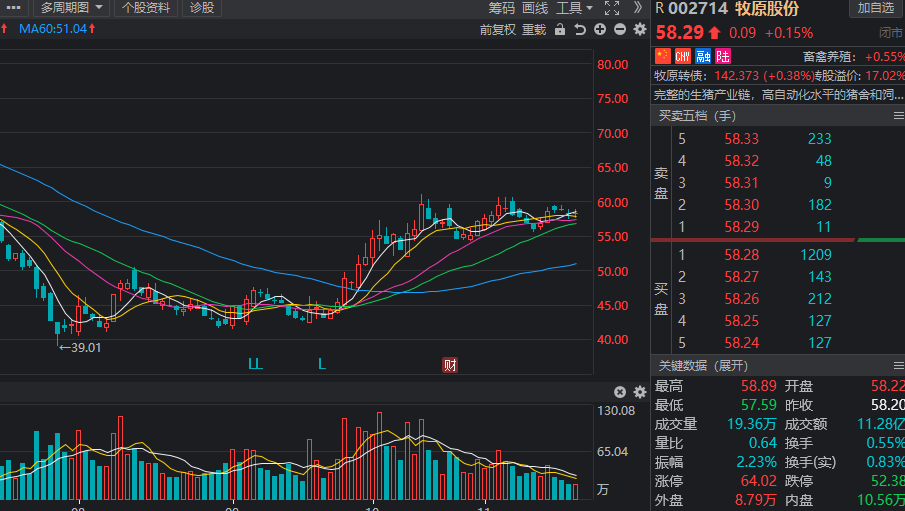Screen dimensions: 905x511
Task: Click the undo arrow icon in chart toolbar
Action: 580,29
